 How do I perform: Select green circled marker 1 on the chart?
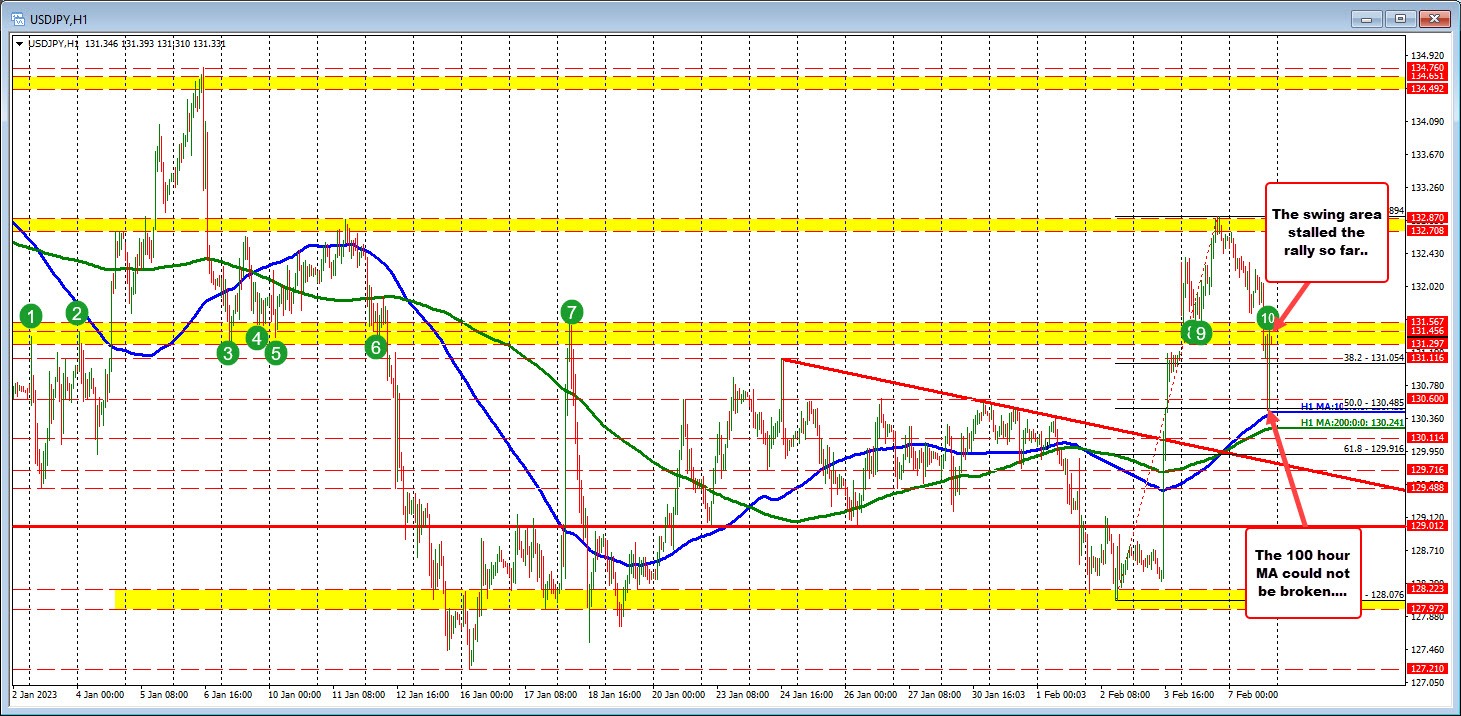(x=30, y=317)
